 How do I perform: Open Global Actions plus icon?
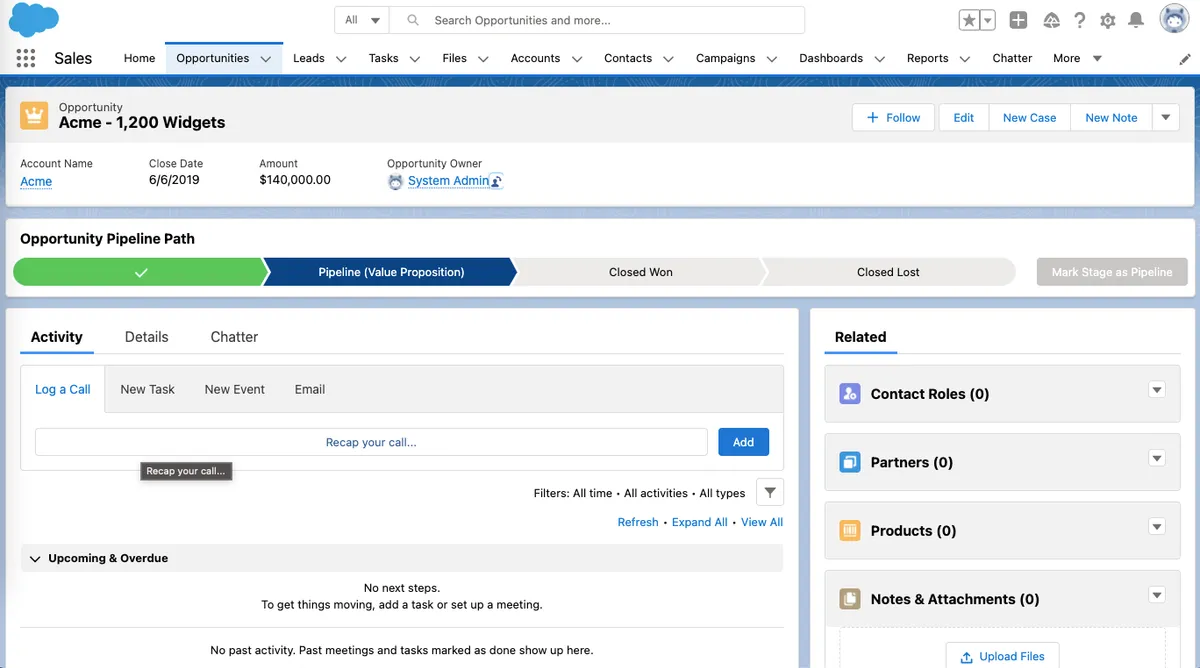(1018, 20)
